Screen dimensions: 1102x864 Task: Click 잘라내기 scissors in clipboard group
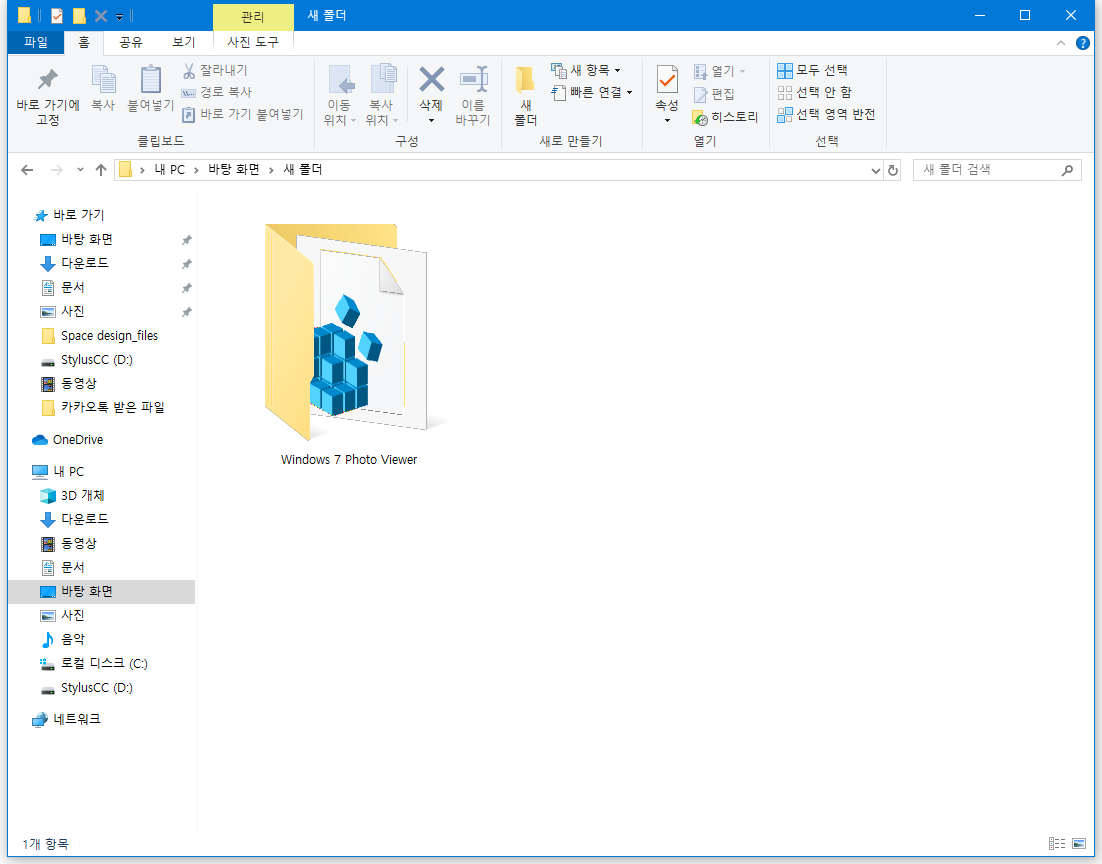215,70
